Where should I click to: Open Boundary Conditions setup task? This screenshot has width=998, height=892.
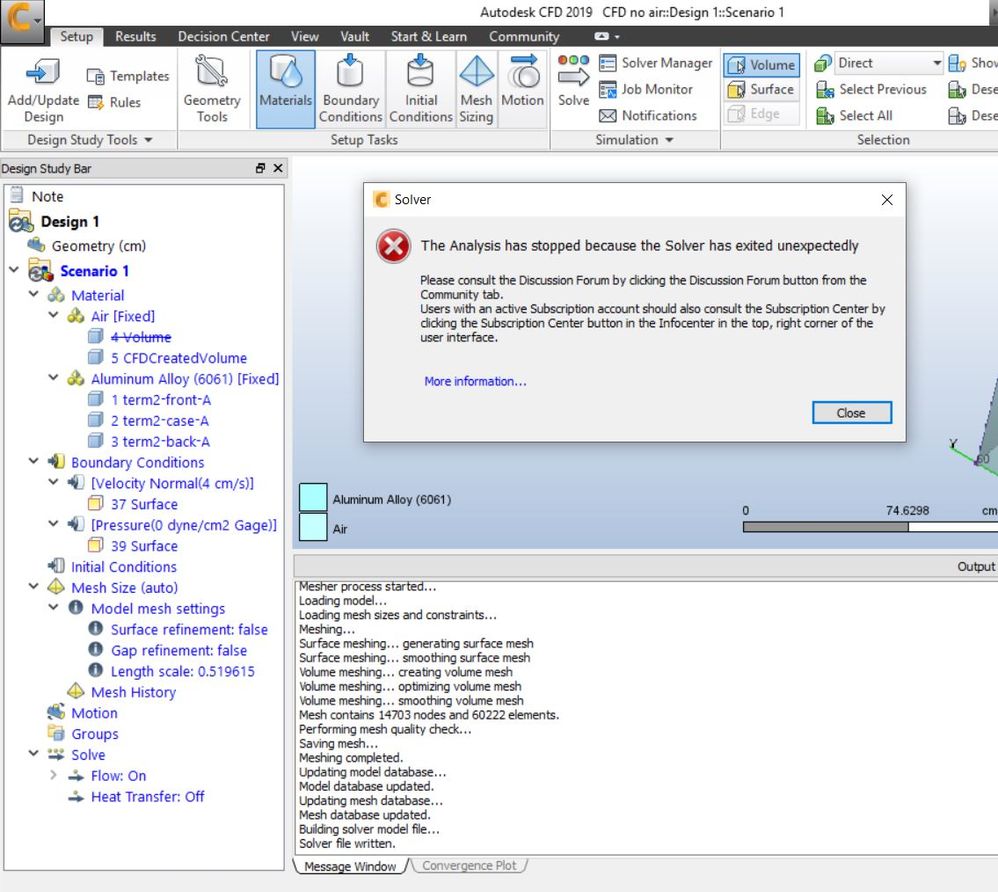pyautogui.click(x=350, y=89)
